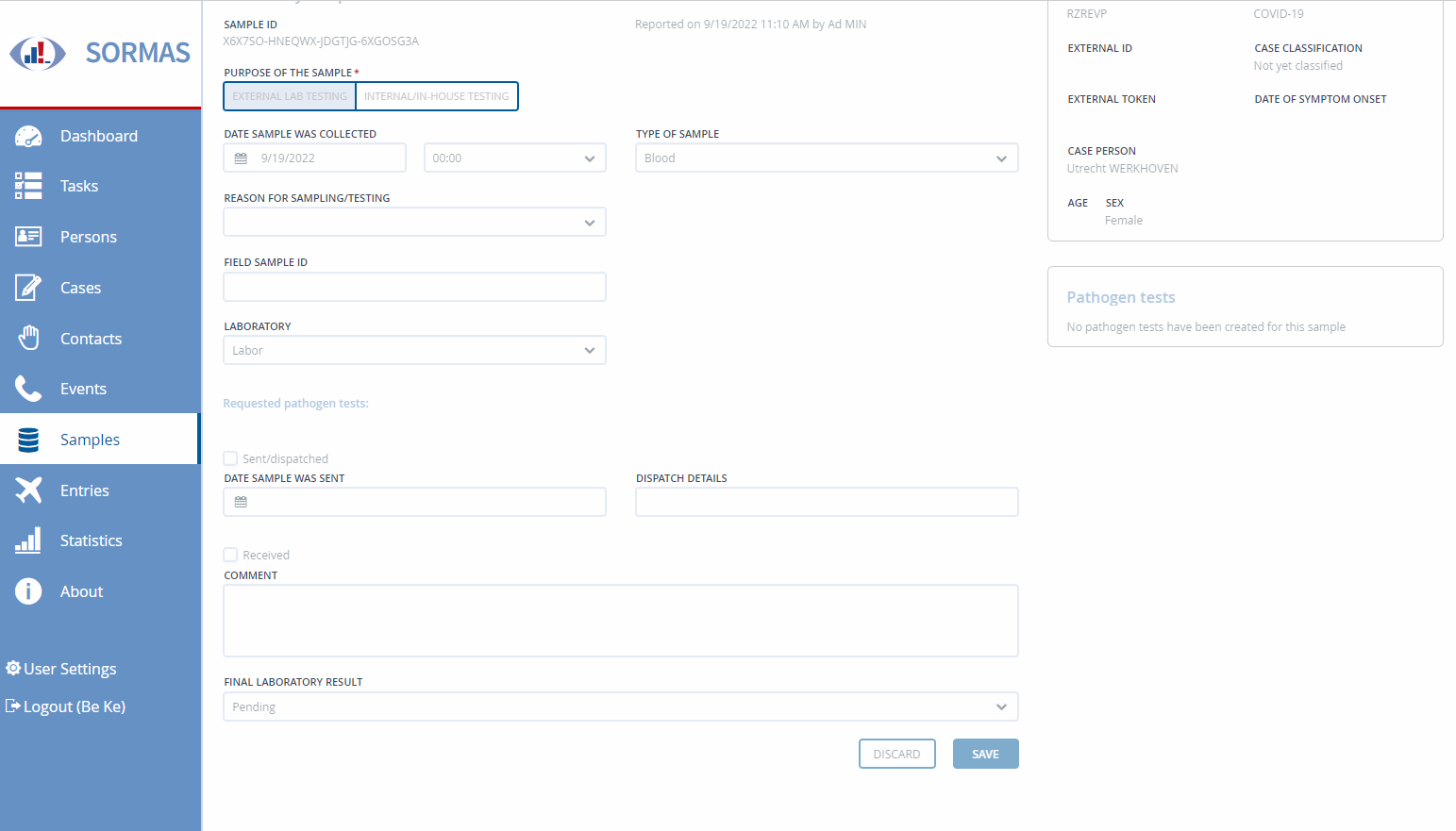
Task: Click the RZREVP case ID text
Action: 1087,14
